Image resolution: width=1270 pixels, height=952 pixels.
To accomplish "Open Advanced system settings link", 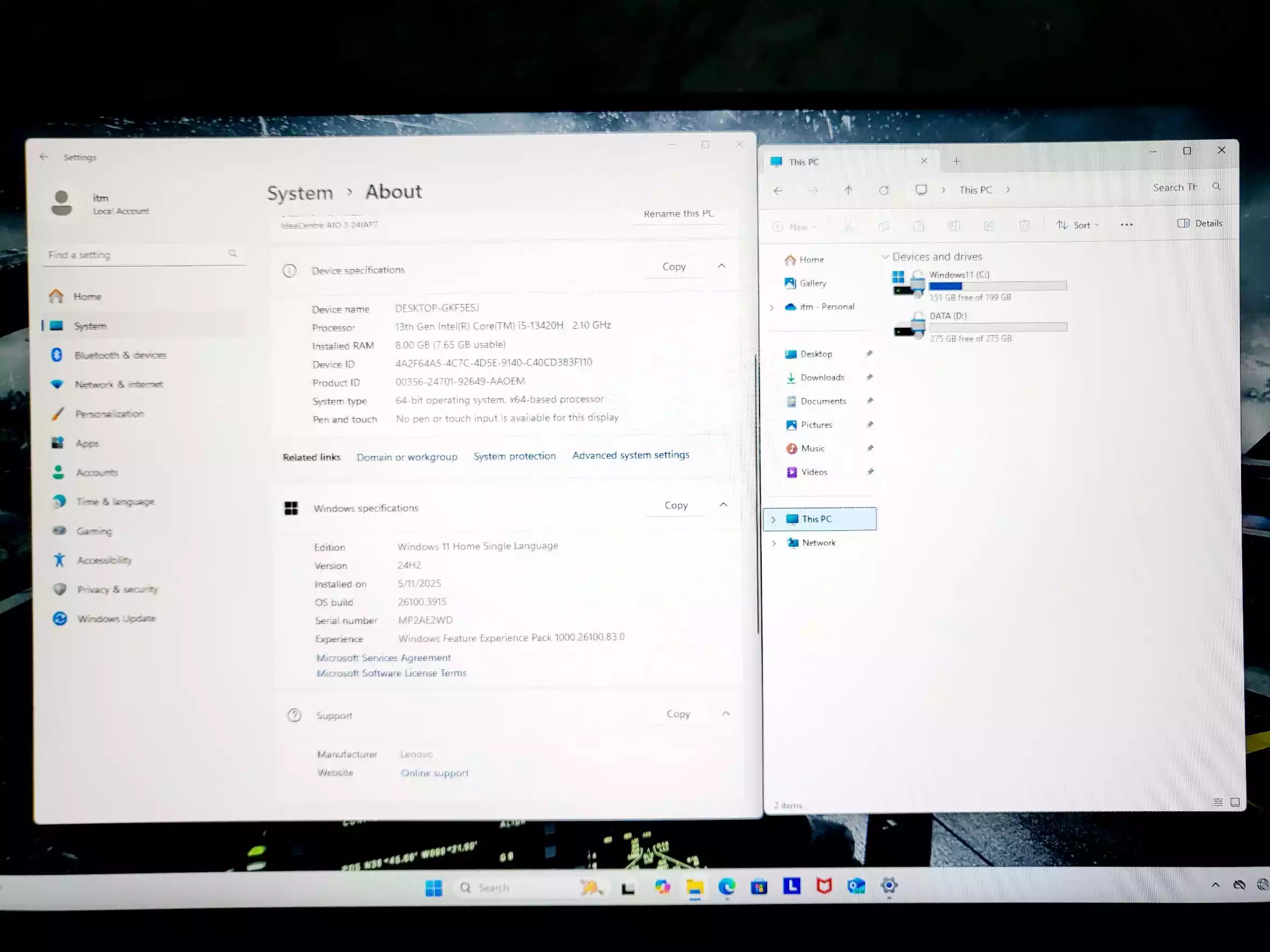I will point(631,455).
